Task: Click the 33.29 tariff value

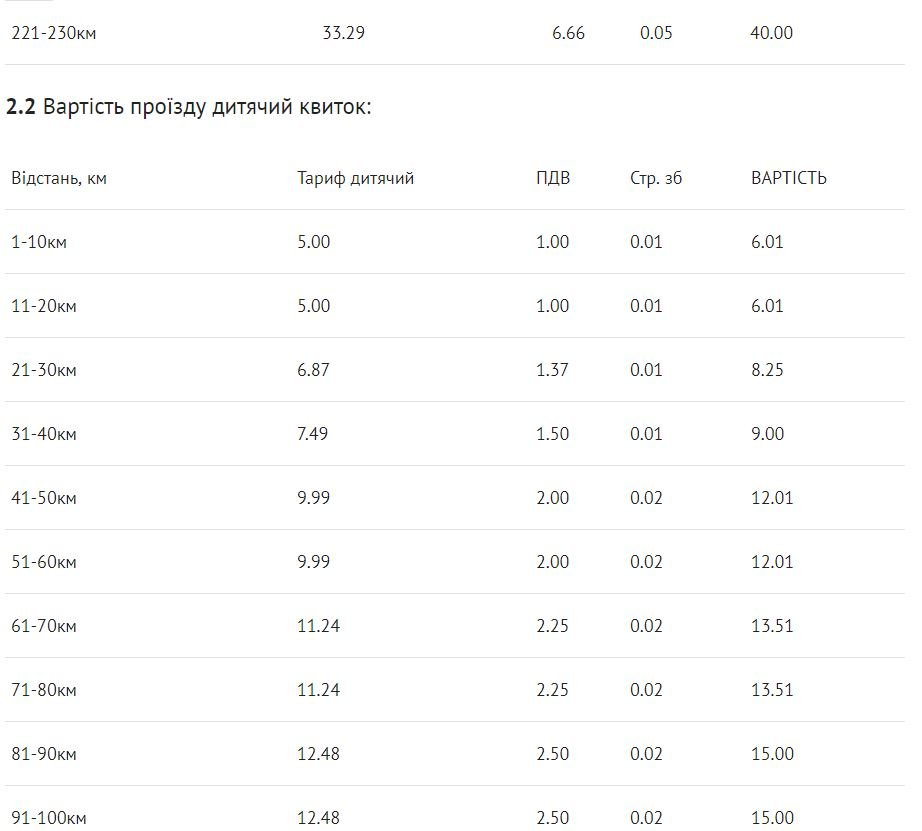Action: 343,33
